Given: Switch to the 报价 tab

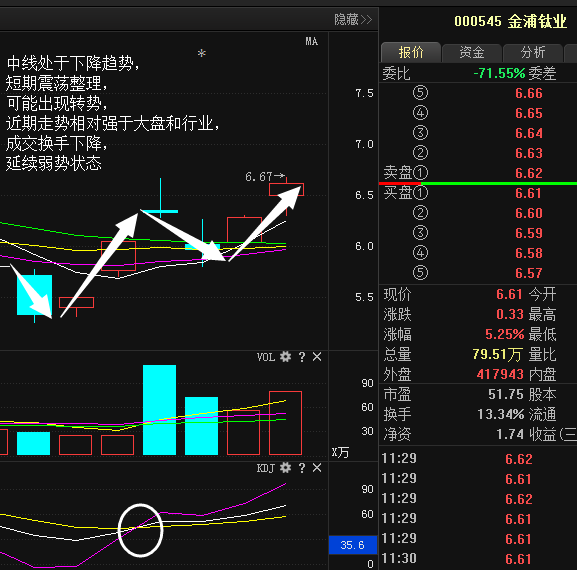Looking at the screenshot, I should point(411,52).
